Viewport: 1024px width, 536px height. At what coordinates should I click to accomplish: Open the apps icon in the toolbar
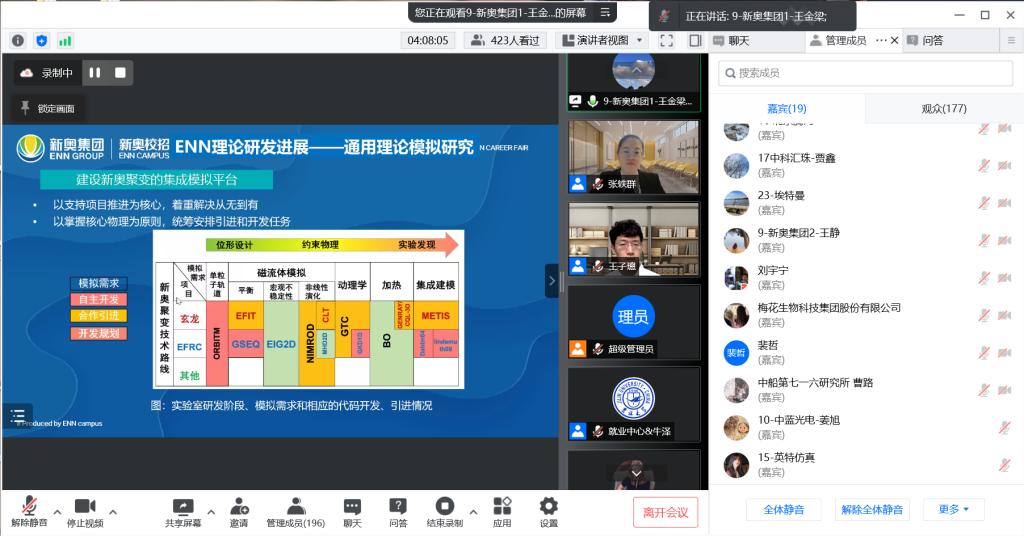[502, 510]
